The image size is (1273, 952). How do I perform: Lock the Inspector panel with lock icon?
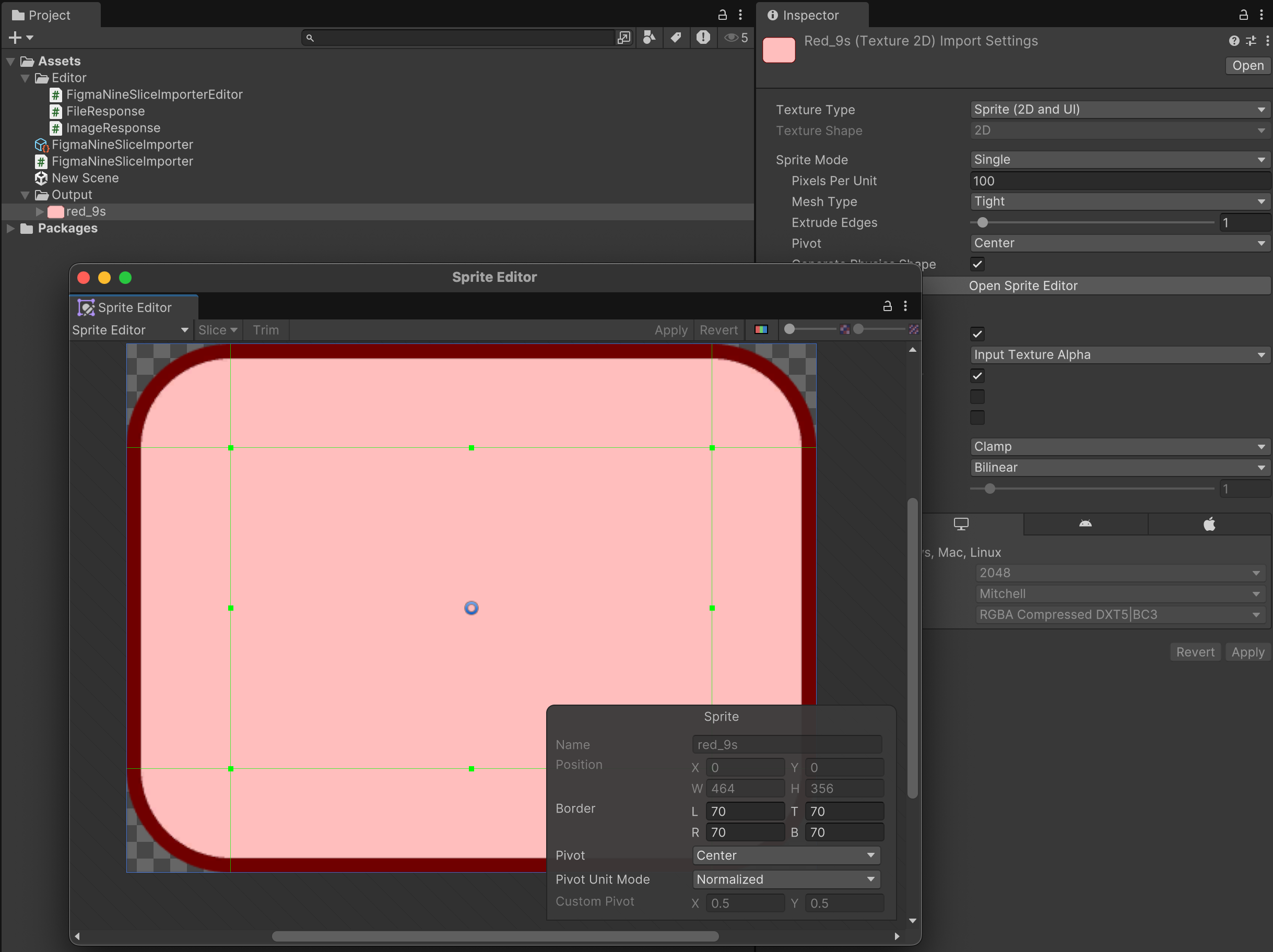1244,15
